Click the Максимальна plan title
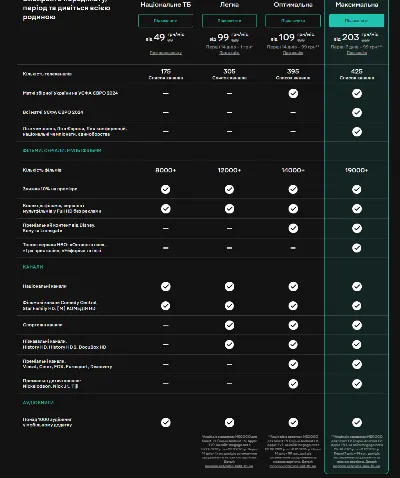This screenshot has height=478, width=400. pos(357,5)
